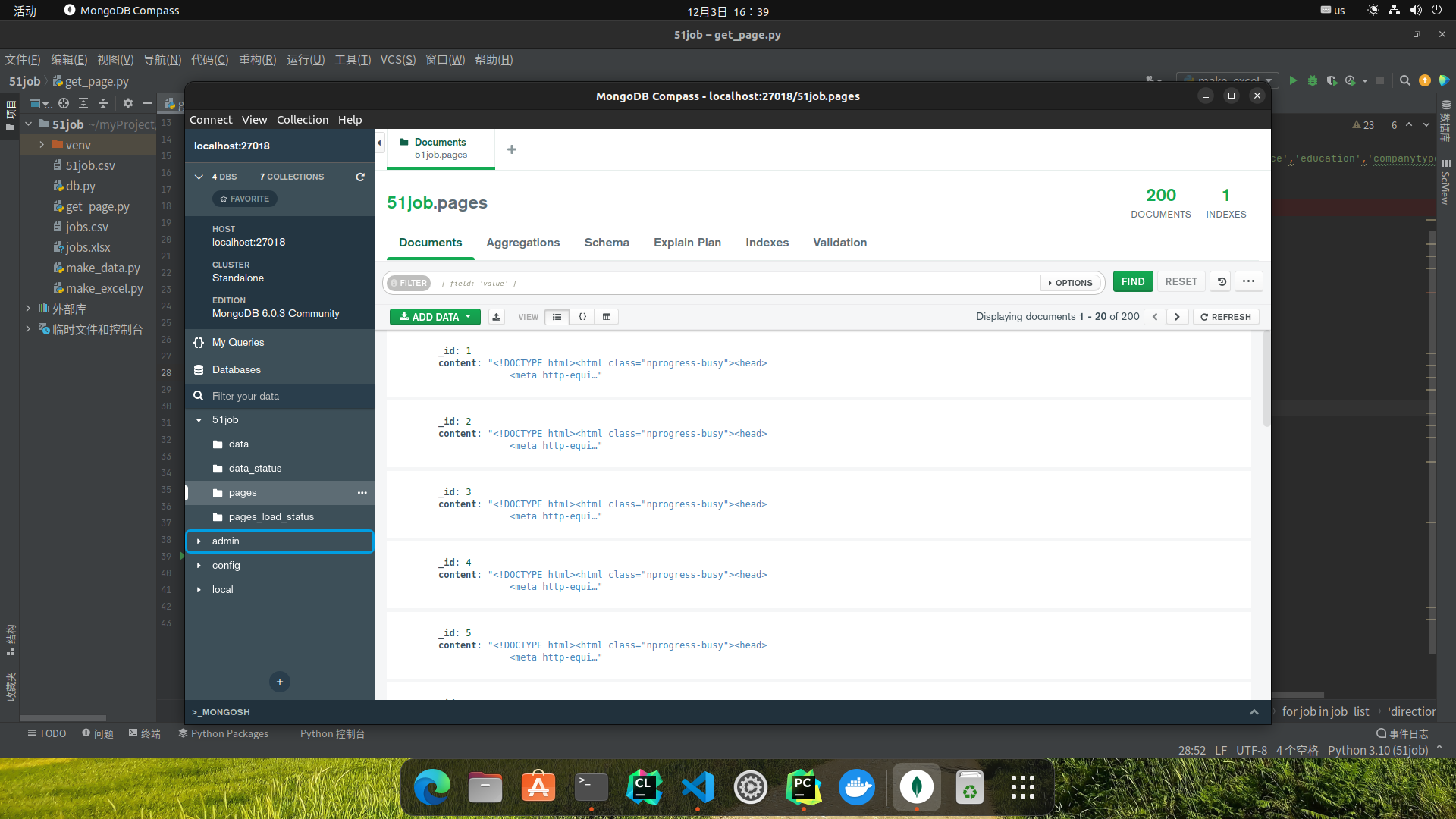The image size is (1456, 819).
Task: Open ADD DATA dropdown
Action: click(x=435, y=317)
